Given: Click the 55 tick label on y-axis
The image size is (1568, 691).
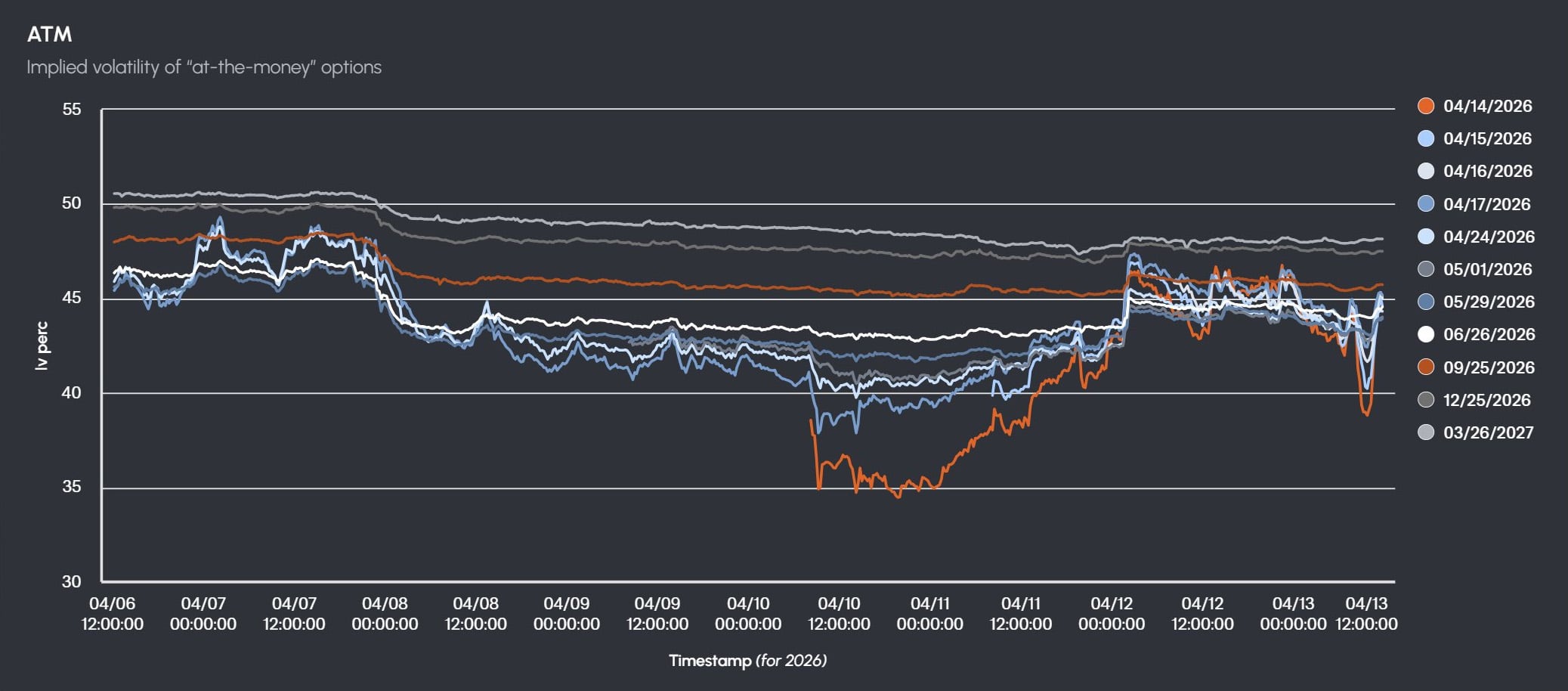Looking at the screenshot, I should click(x=72, y=110).
